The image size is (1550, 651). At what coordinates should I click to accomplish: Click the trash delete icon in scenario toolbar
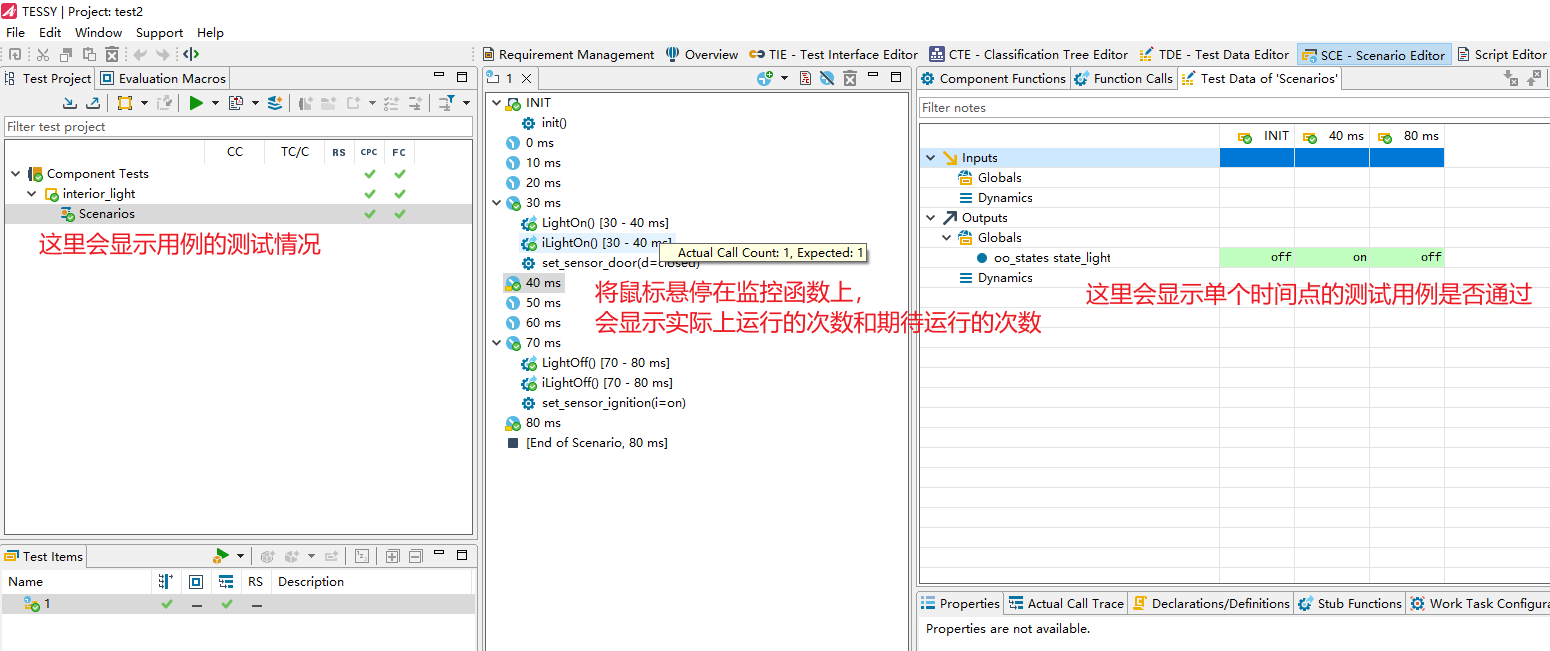pyautogui.click(x=849, y=78)
